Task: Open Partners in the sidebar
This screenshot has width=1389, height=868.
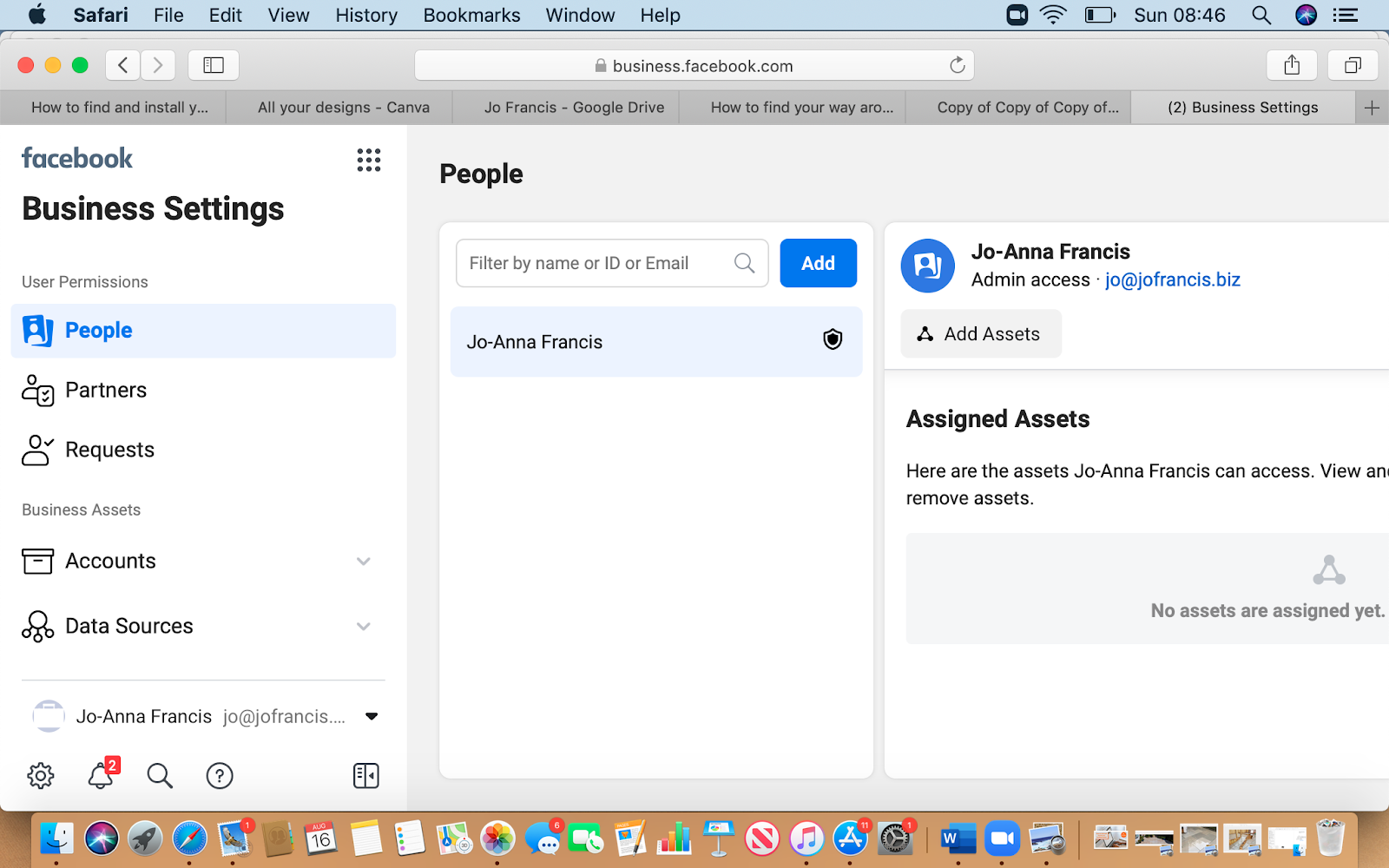Action: pos(203,391)
